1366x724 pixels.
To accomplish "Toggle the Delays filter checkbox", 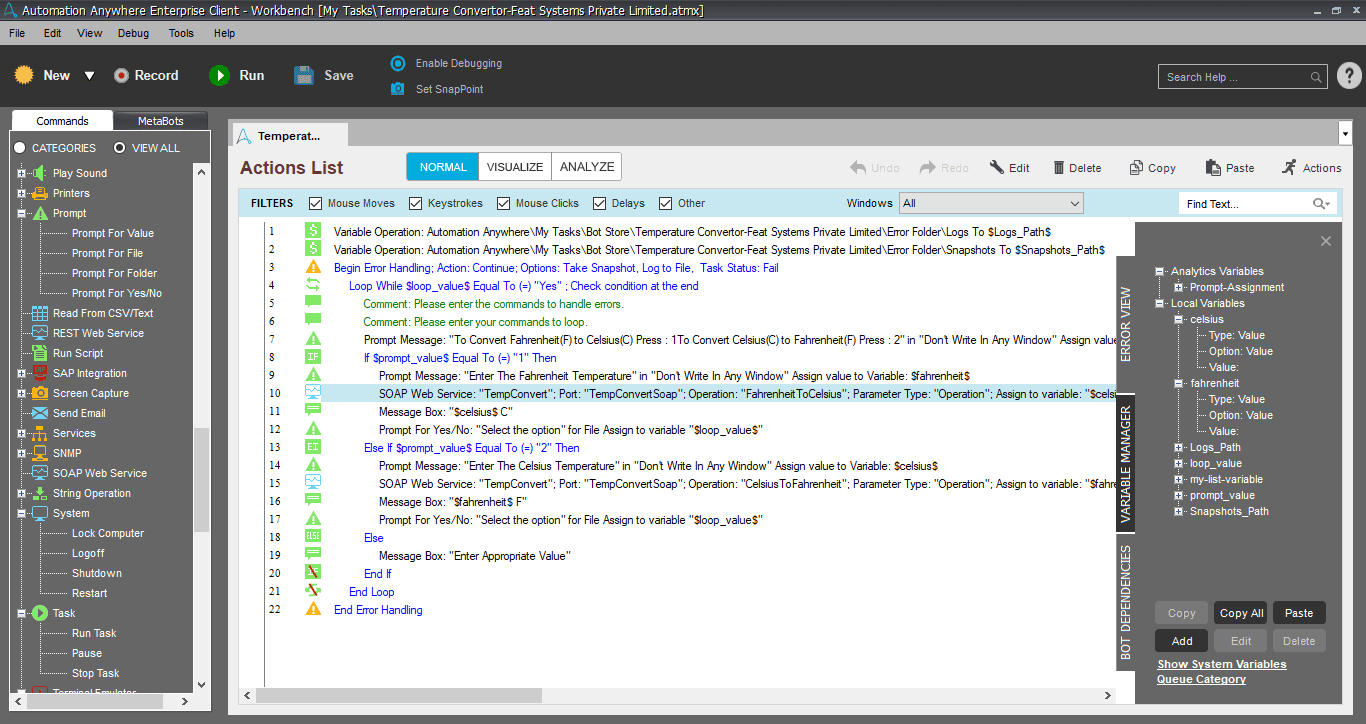I will (600, 203).
